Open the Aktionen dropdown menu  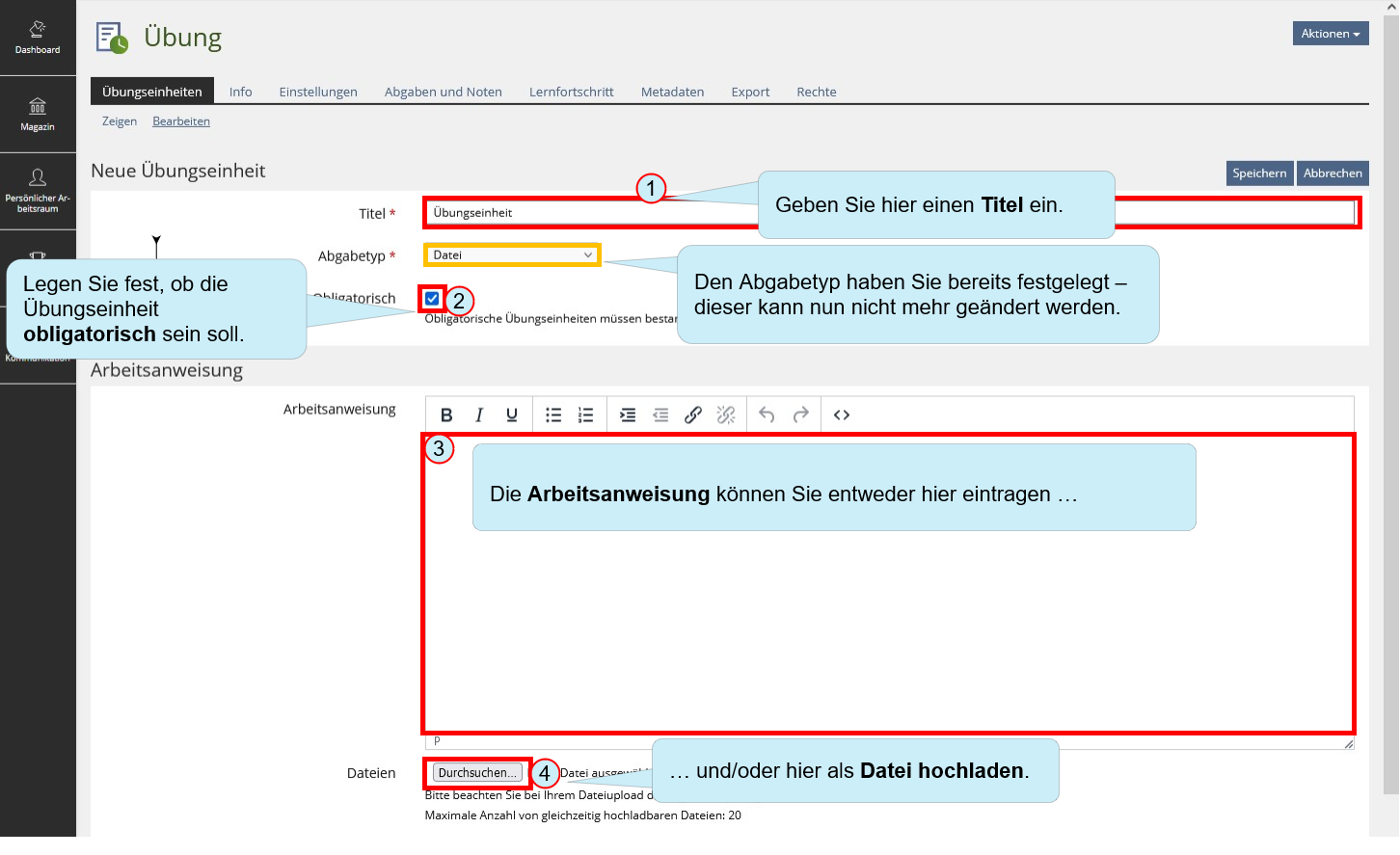pos(1331,34)
